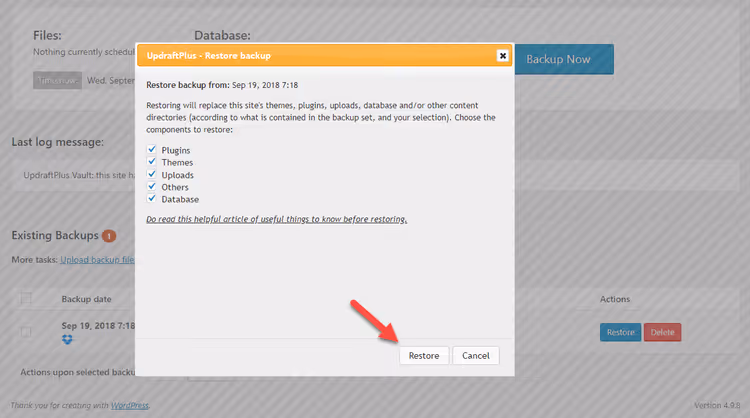Open the WordPress footer link
Viewport: 750px width, 418px height.
[x=130, y=406]
